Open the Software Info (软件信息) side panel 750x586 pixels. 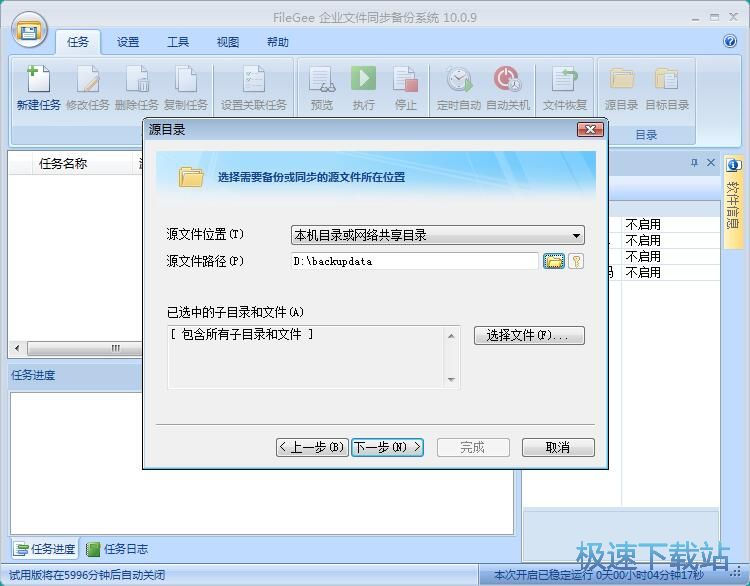pos(733,201)
